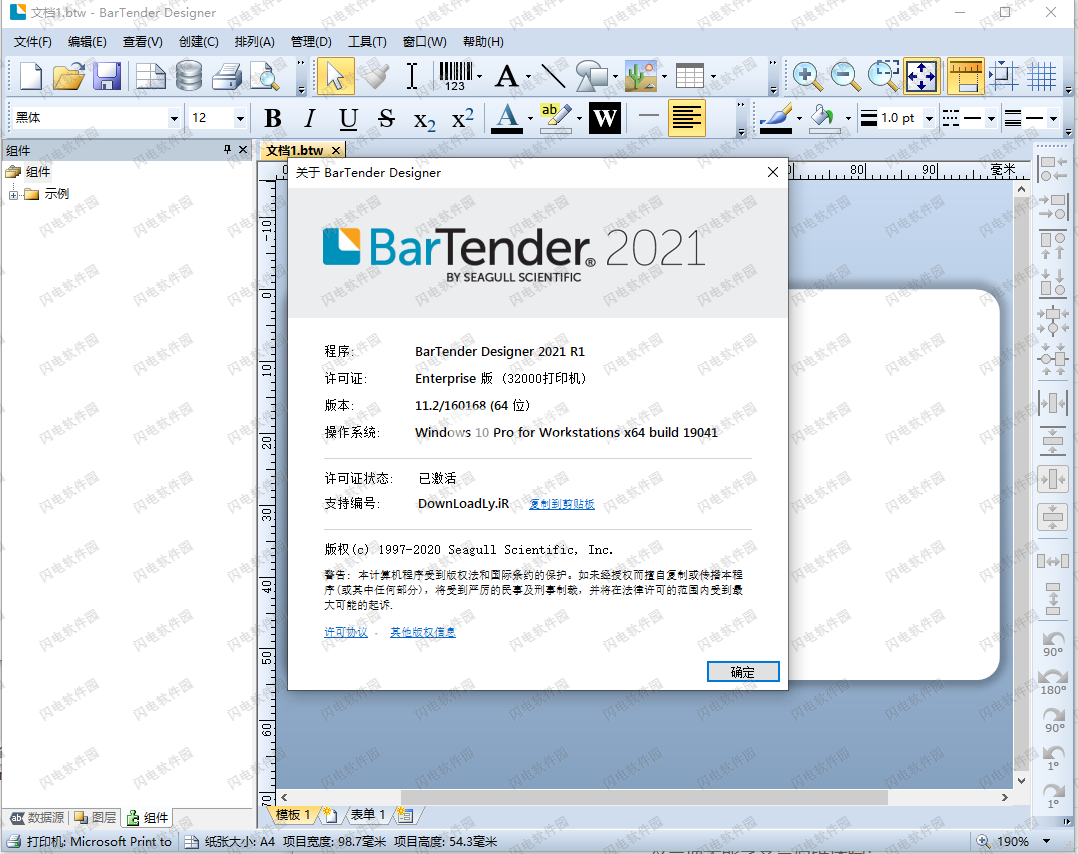Screen dimensions: 1078x854
Task: Open the font name dropdown showing 黑体
Action: click(175, 118)
